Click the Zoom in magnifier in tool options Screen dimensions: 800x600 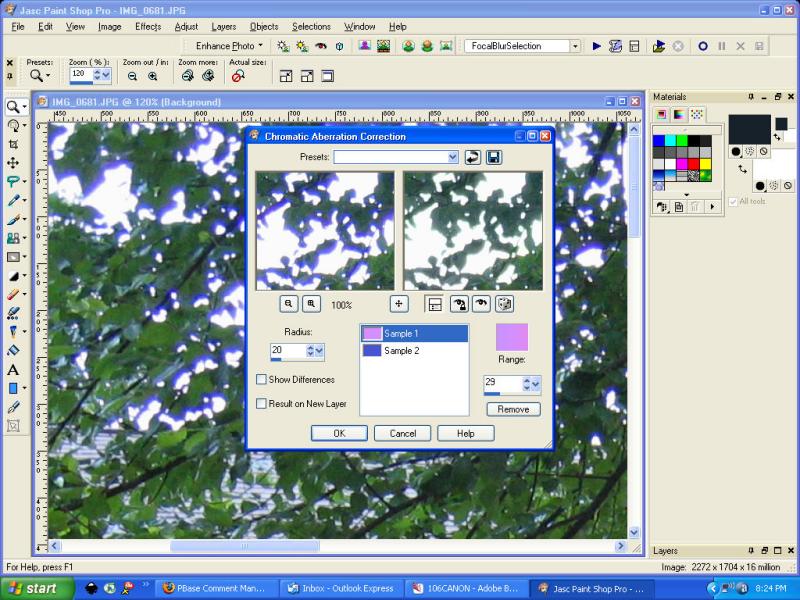pos(153,77)
